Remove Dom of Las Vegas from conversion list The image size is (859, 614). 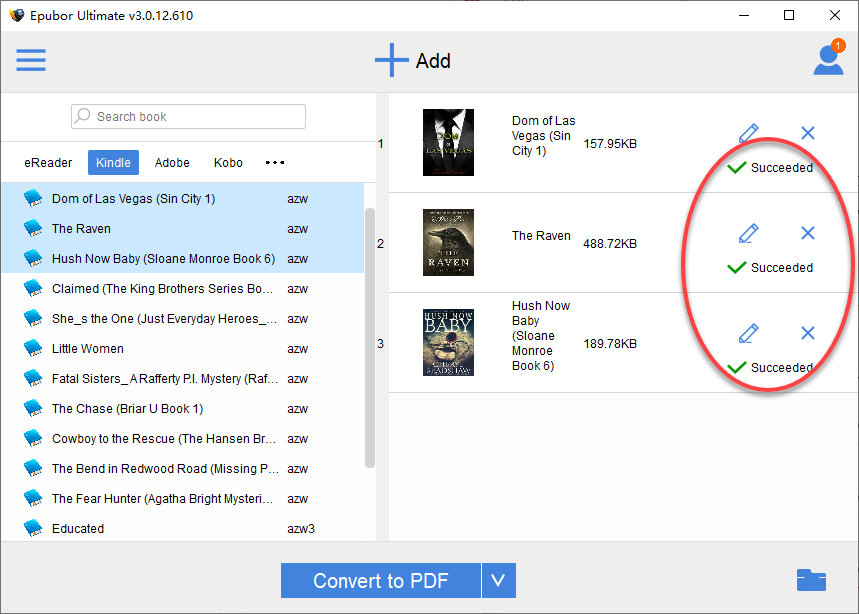coord(808,133)
